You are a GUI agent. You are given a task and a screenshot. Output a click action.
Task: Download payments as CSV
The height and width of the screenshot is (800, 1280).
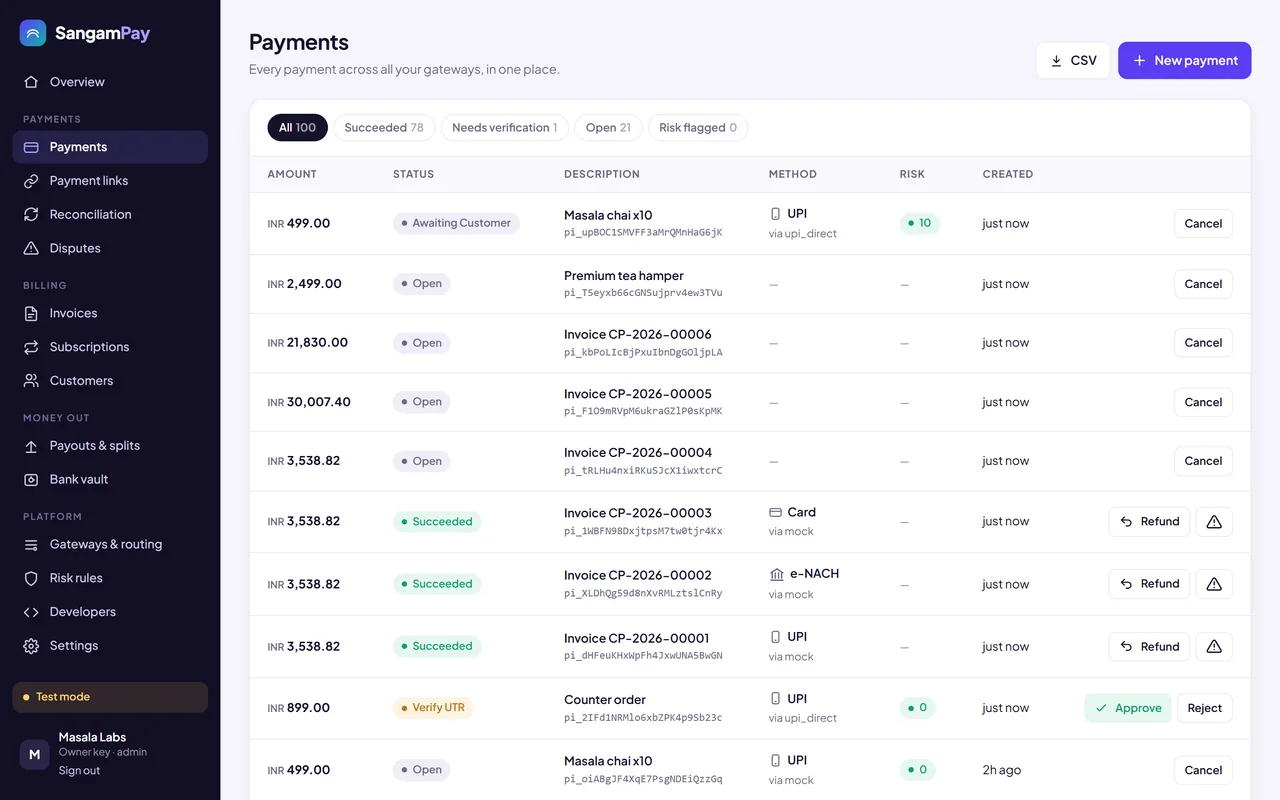pos(1073,61)
